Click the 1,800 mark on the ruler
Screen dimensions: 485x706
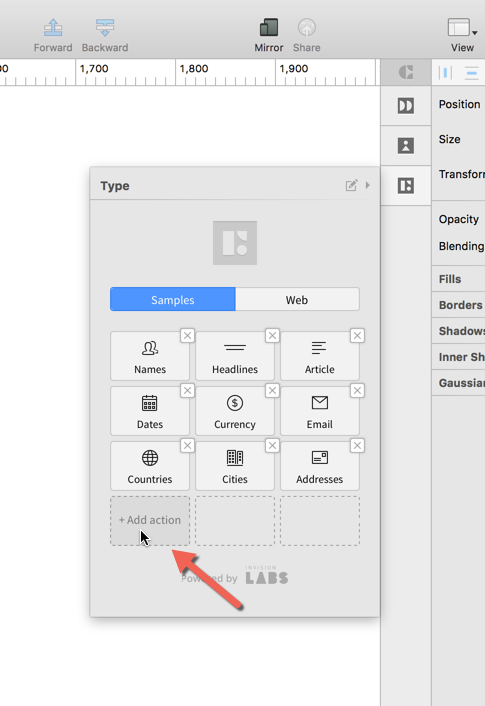click(194, 68)
